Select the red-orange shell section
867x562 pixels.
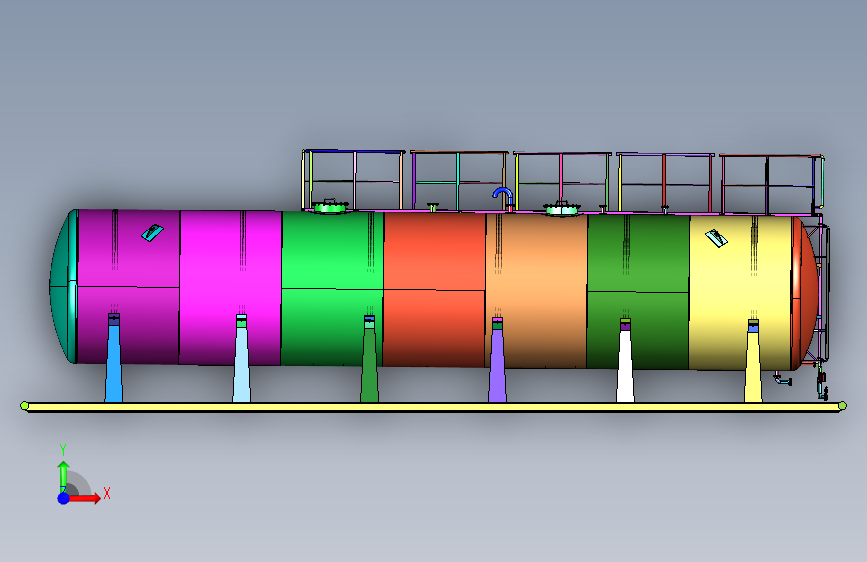coord(434,290)
